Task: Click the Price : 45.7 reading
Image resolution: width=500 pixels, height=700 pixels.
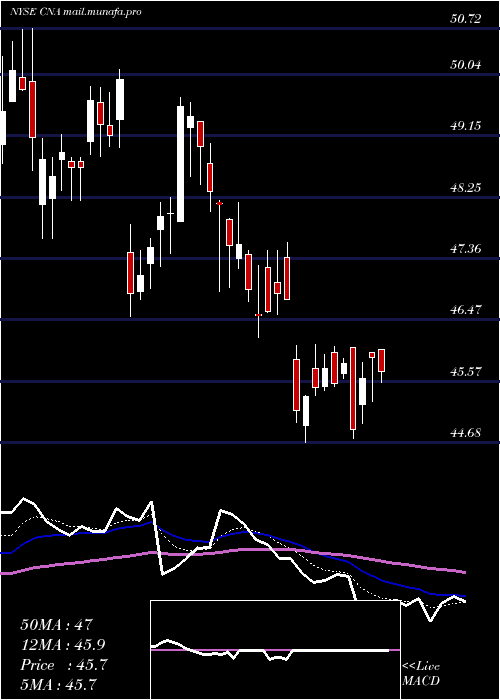Action: pyautogui.click(x=63, y=665)
